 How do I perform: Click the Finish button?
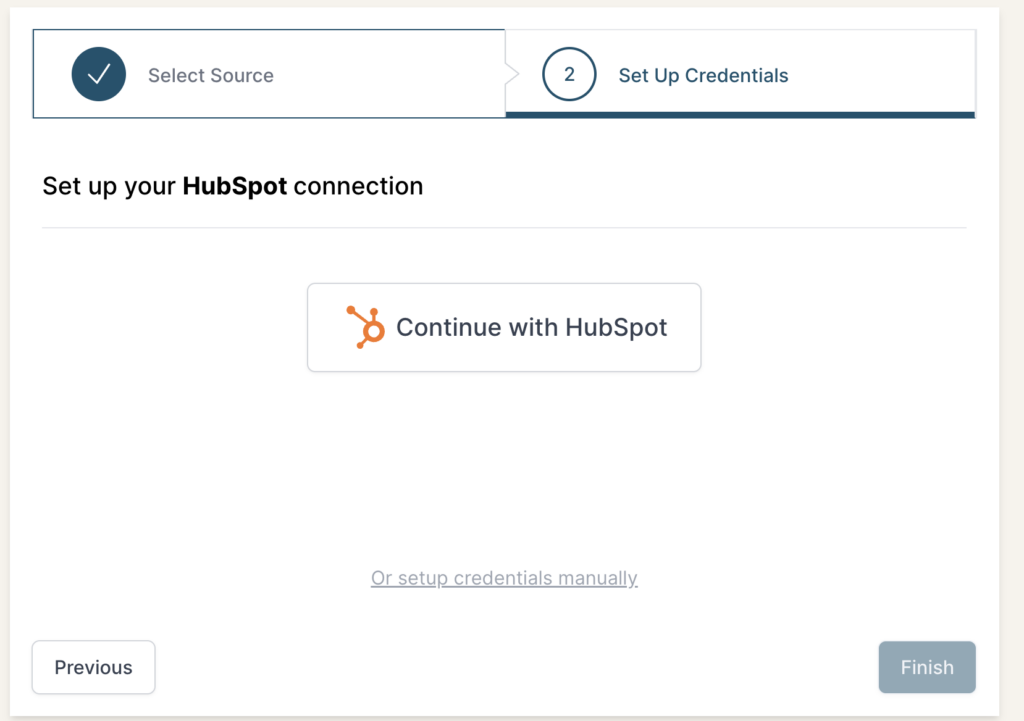pyautogui.click(x=927, y=667)
